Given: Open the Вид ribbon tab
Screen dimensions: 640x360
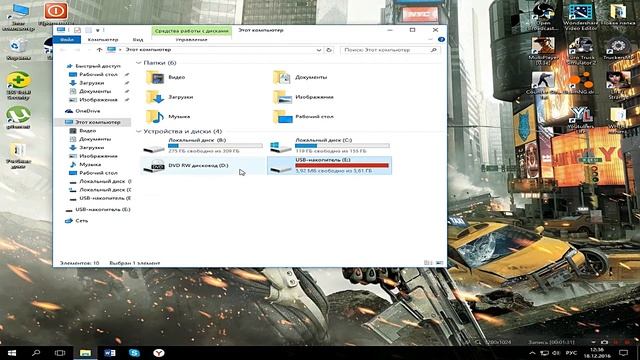Looking at the screenshot, I should click(x=138, y=40).
